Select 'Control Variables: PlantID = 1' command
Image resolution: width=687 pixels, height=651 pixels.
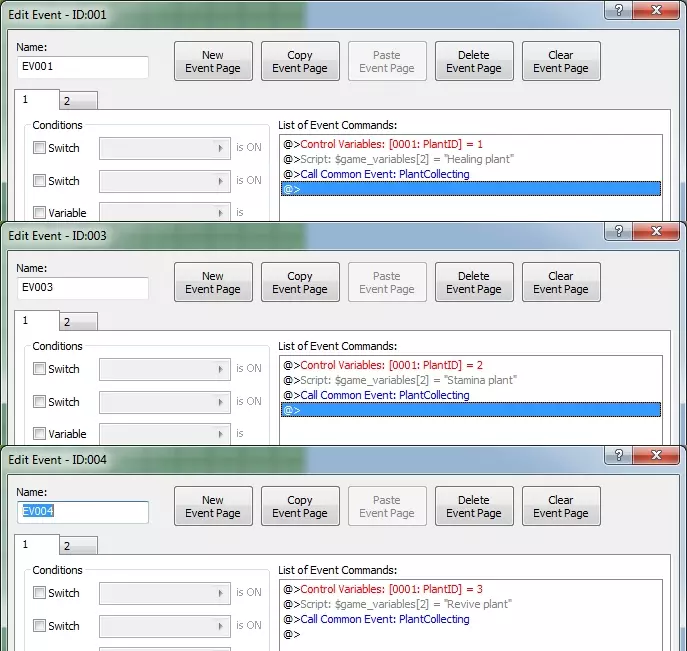pyautogui.click(x=471, y=144)
